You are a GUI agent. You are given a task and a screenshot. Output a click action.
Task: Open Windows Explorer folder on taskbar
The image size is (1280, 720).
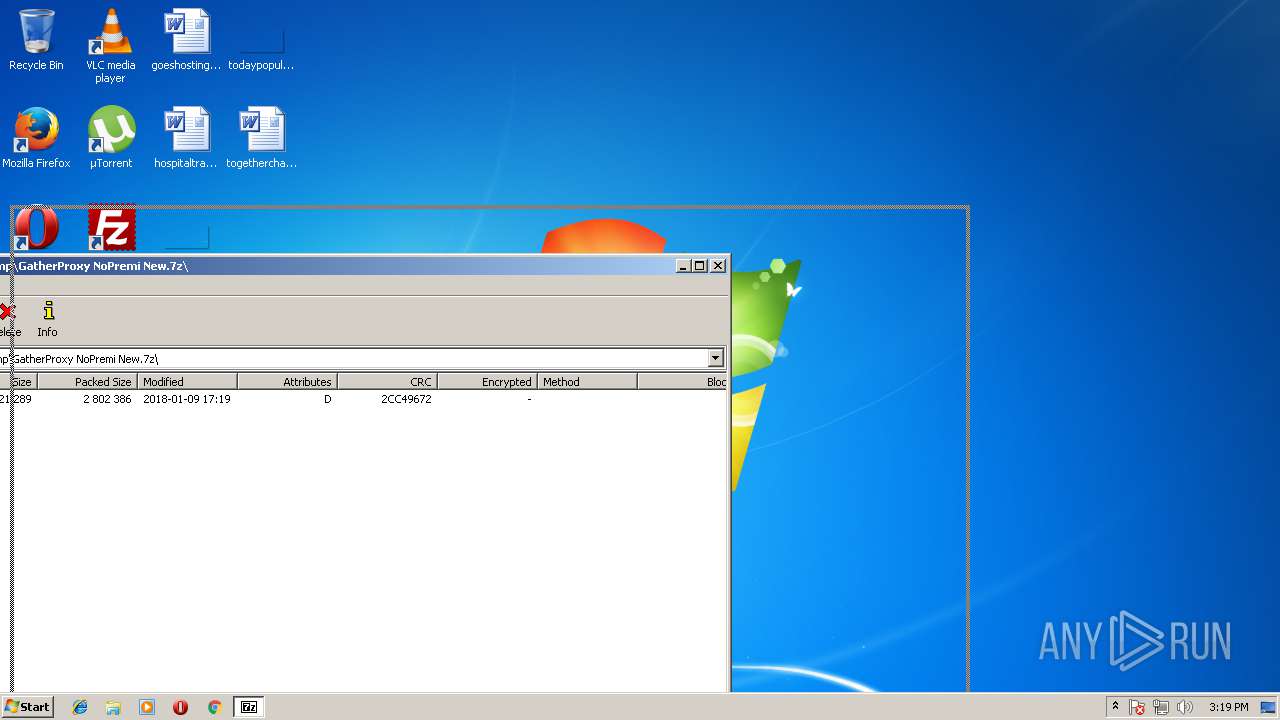tap(113, 707)
